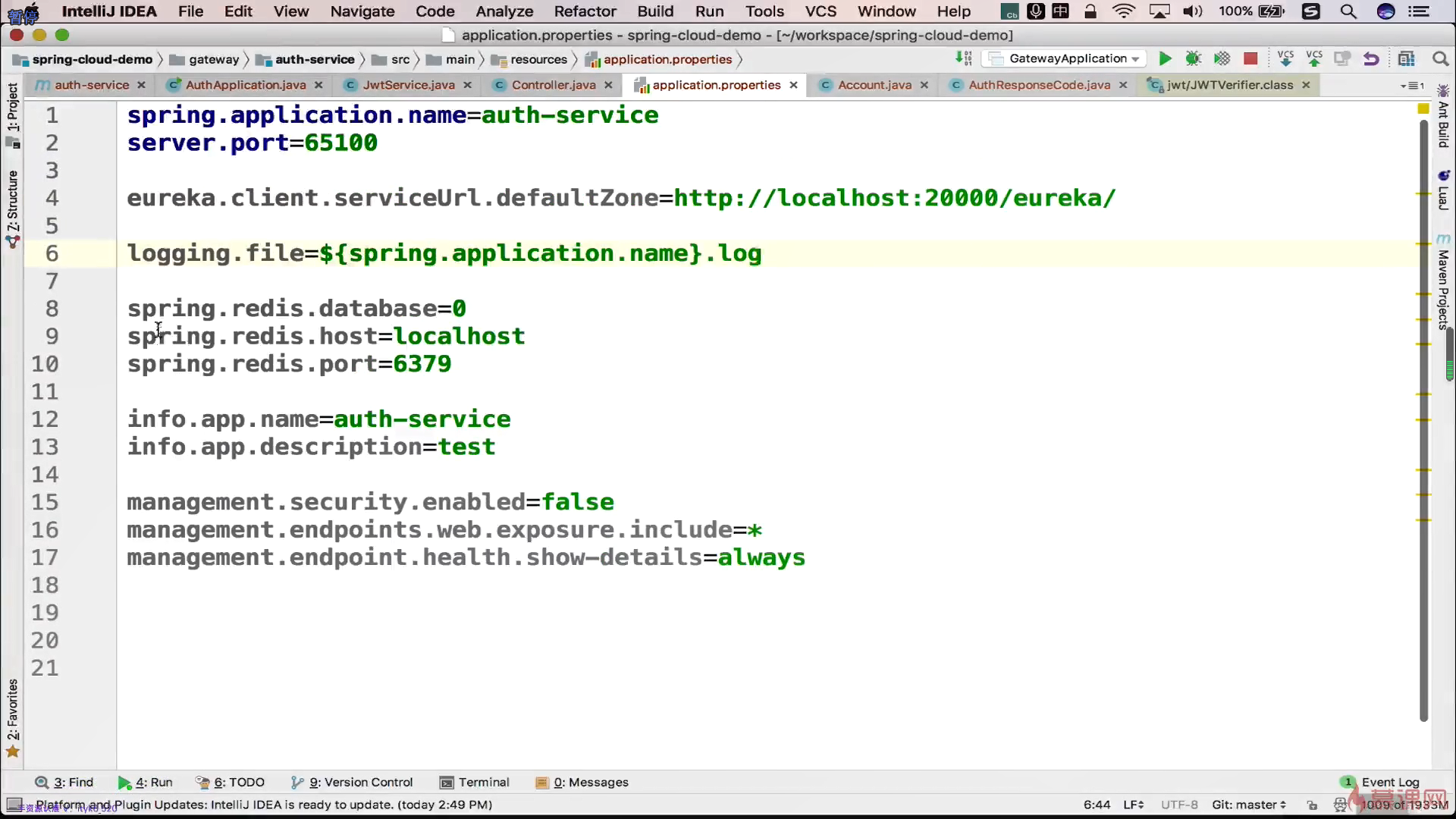Open the GatewayApplication run configuration dropdown
The width and height of the screenshot is (1456, 819).
[x=1065, y=59]
